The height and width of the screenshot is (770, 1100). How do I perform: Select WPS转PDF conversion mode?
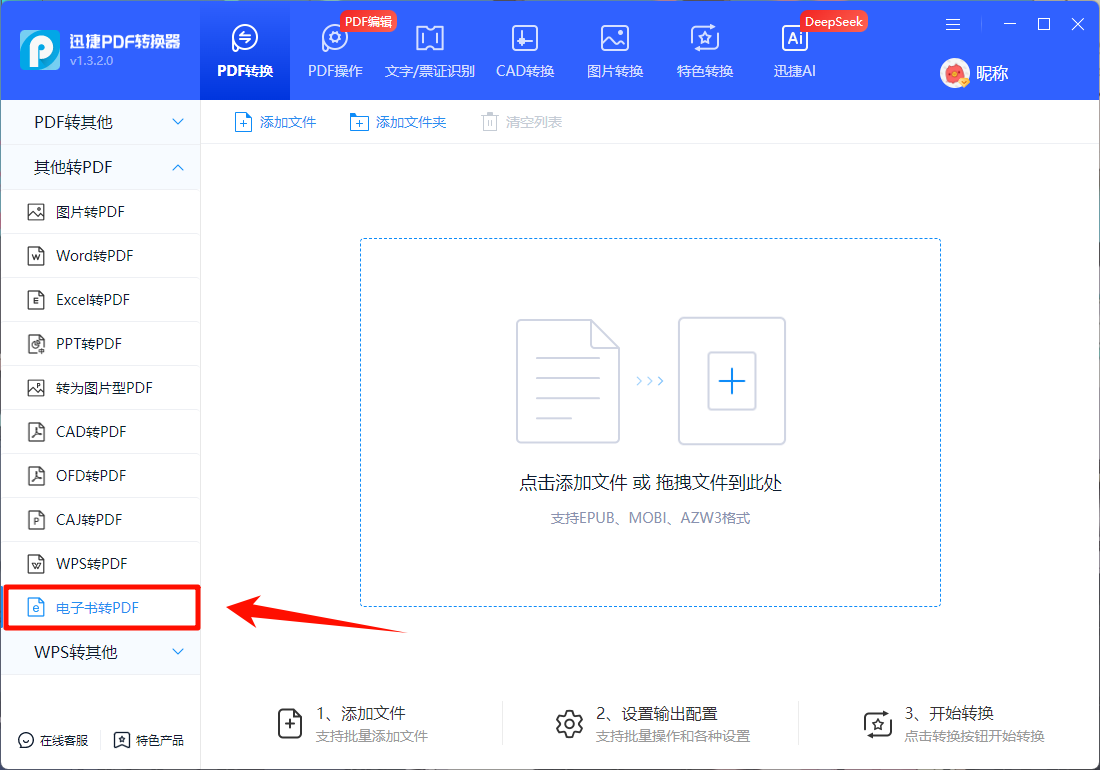point(100,563)
